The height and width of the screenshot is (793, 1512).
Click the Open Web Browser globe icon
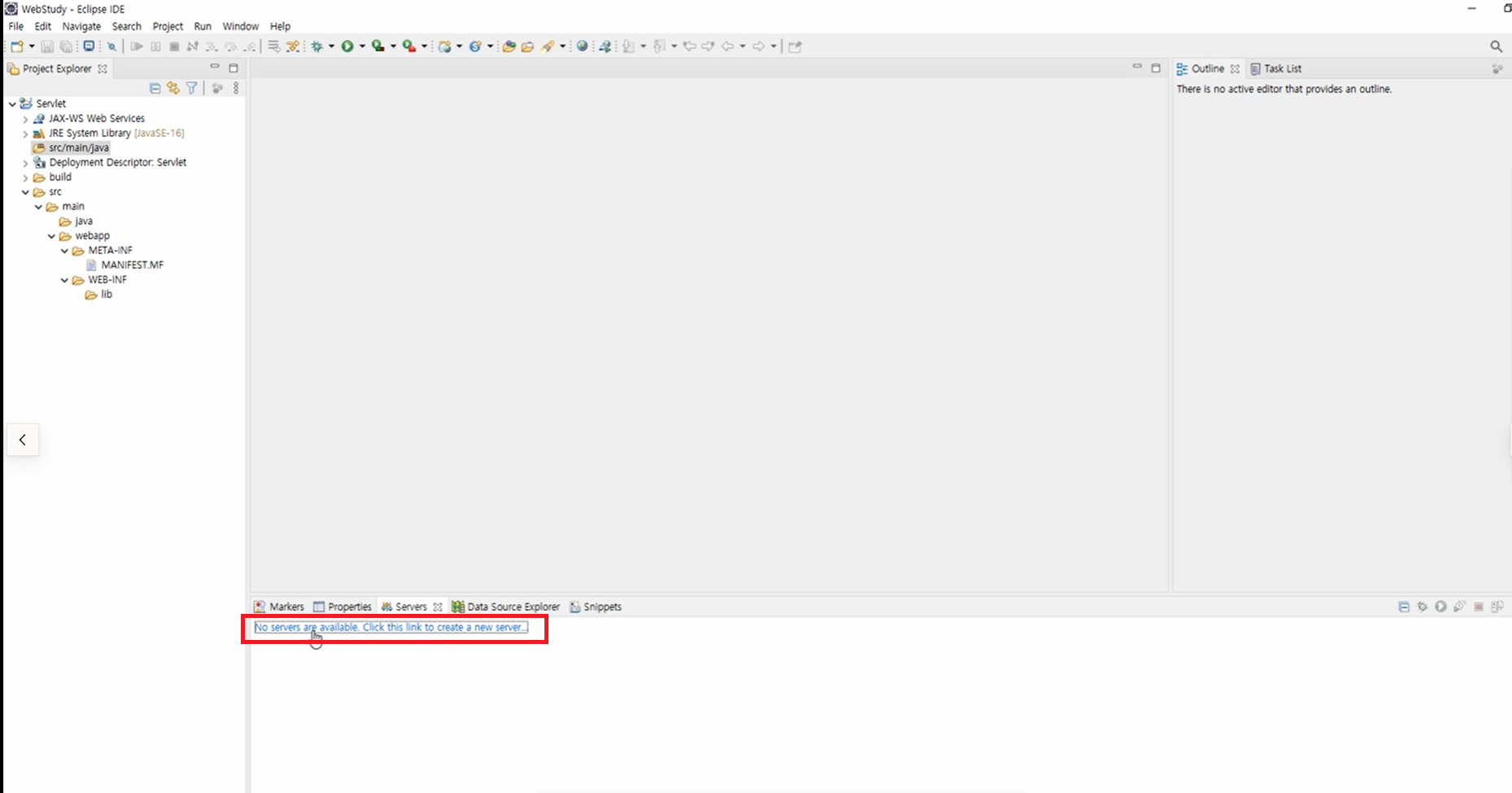[x=583, y=46]
